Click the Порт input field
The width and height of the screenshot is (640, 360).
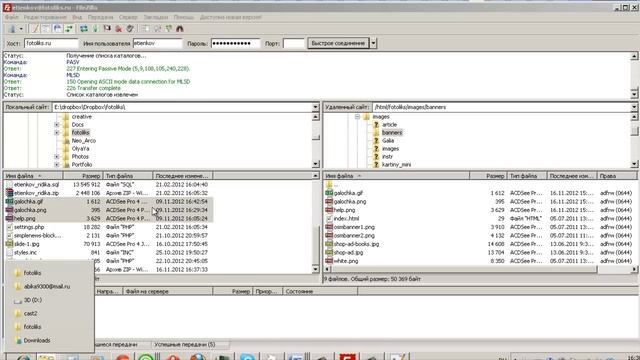pos(293,43)
